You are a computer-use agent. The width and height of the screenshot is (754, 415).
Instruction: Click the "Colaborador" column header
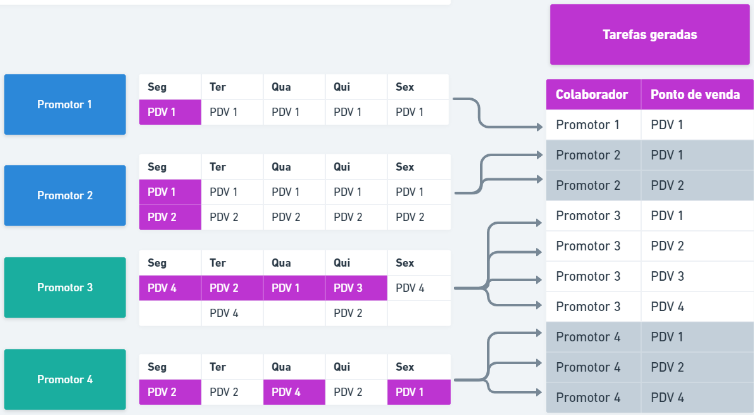pyautogui.click(x=592, y=95)
